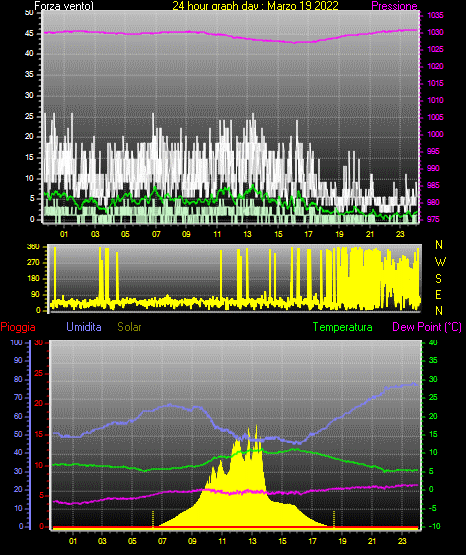This screenshot has height=555, width=466.
Task: Click the 45 tick on wind axis
Action: coord(29,34)
